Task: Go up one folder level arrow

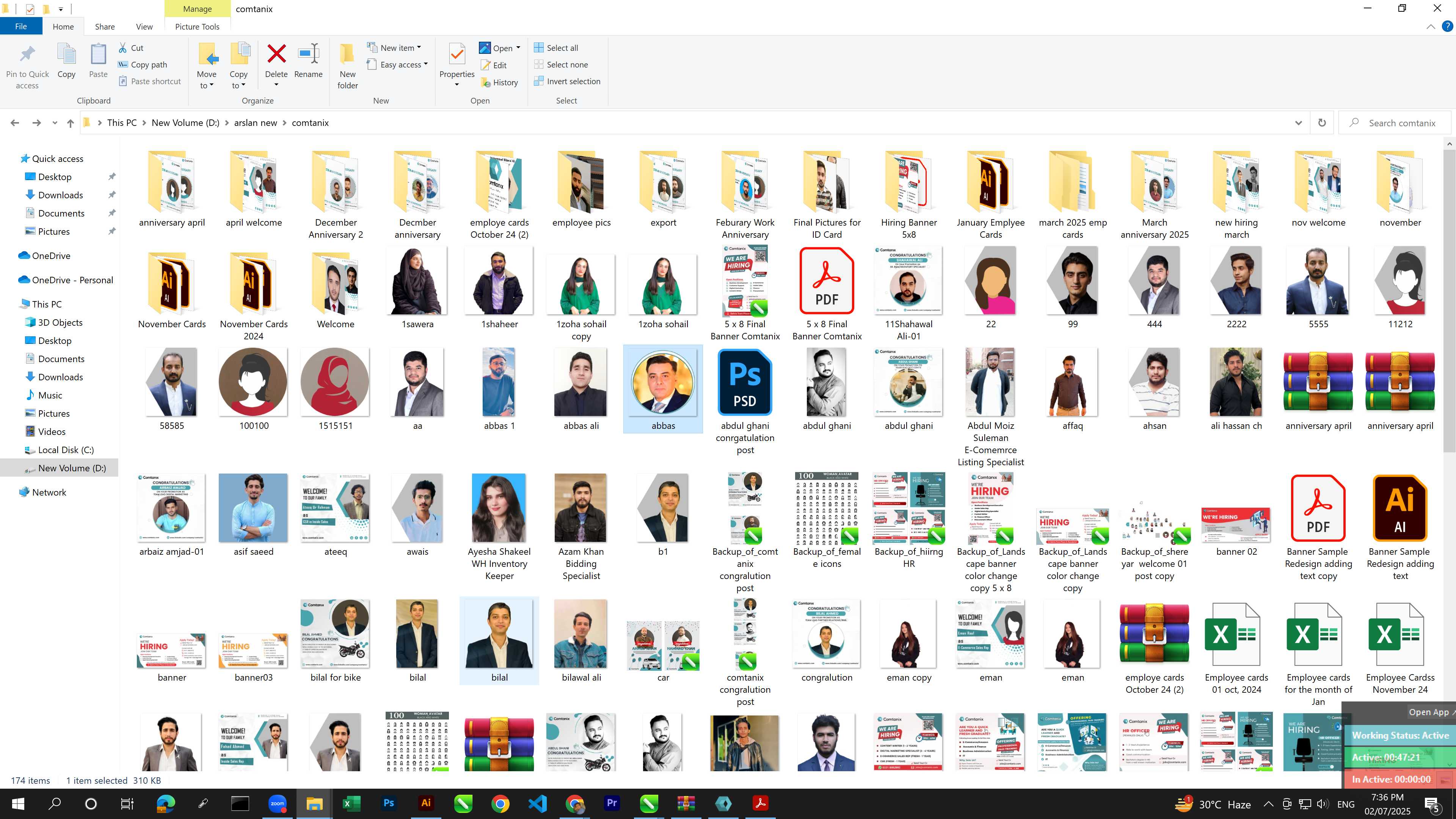Action: (70, 122)
